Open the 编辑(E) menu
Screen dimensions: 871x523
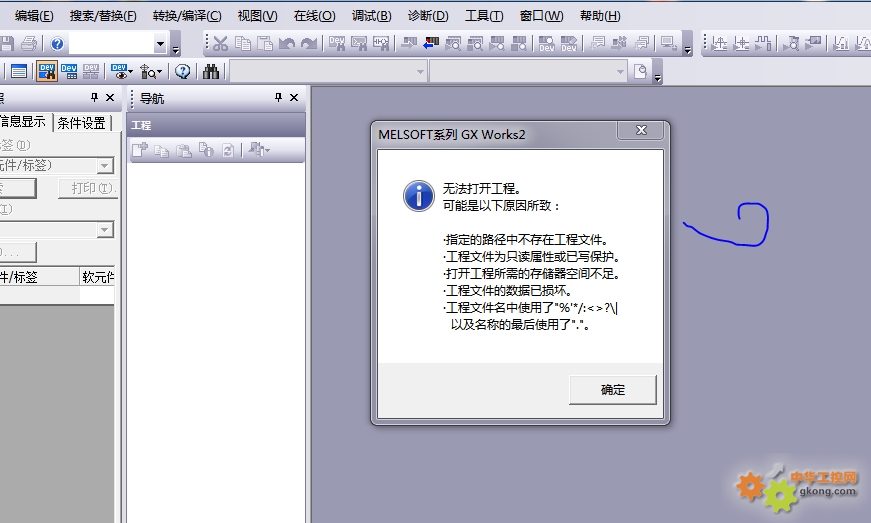[33, 16]
